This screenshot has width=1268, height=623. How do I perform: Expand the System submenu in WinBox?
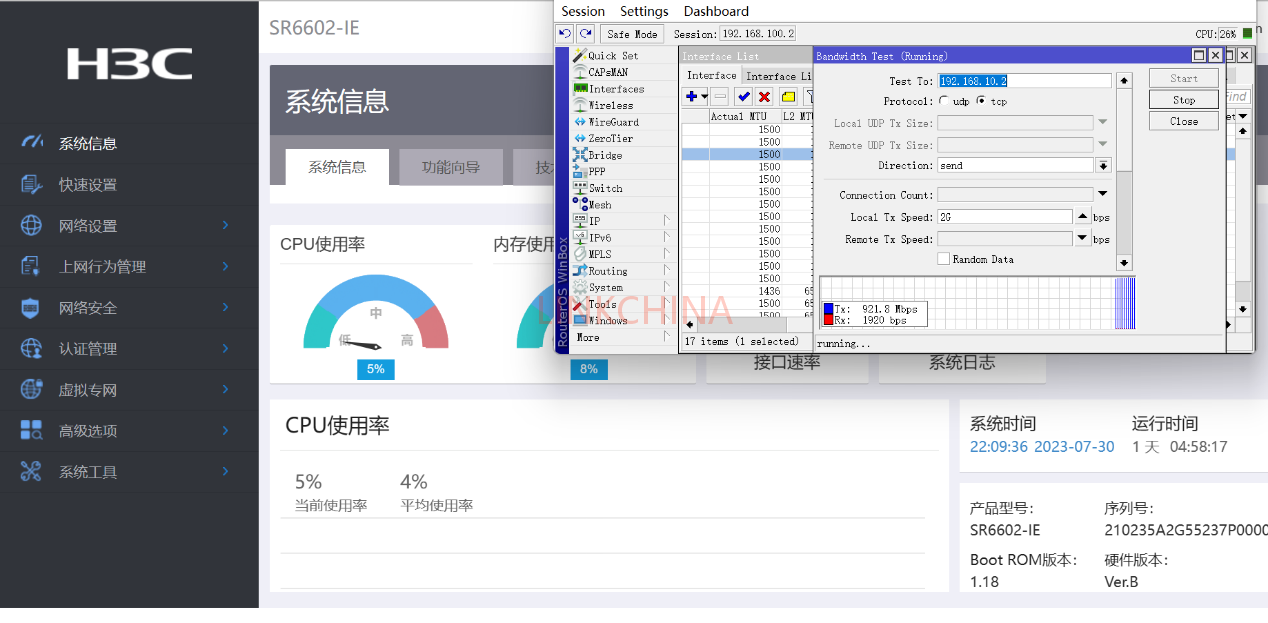click(667, 287)
